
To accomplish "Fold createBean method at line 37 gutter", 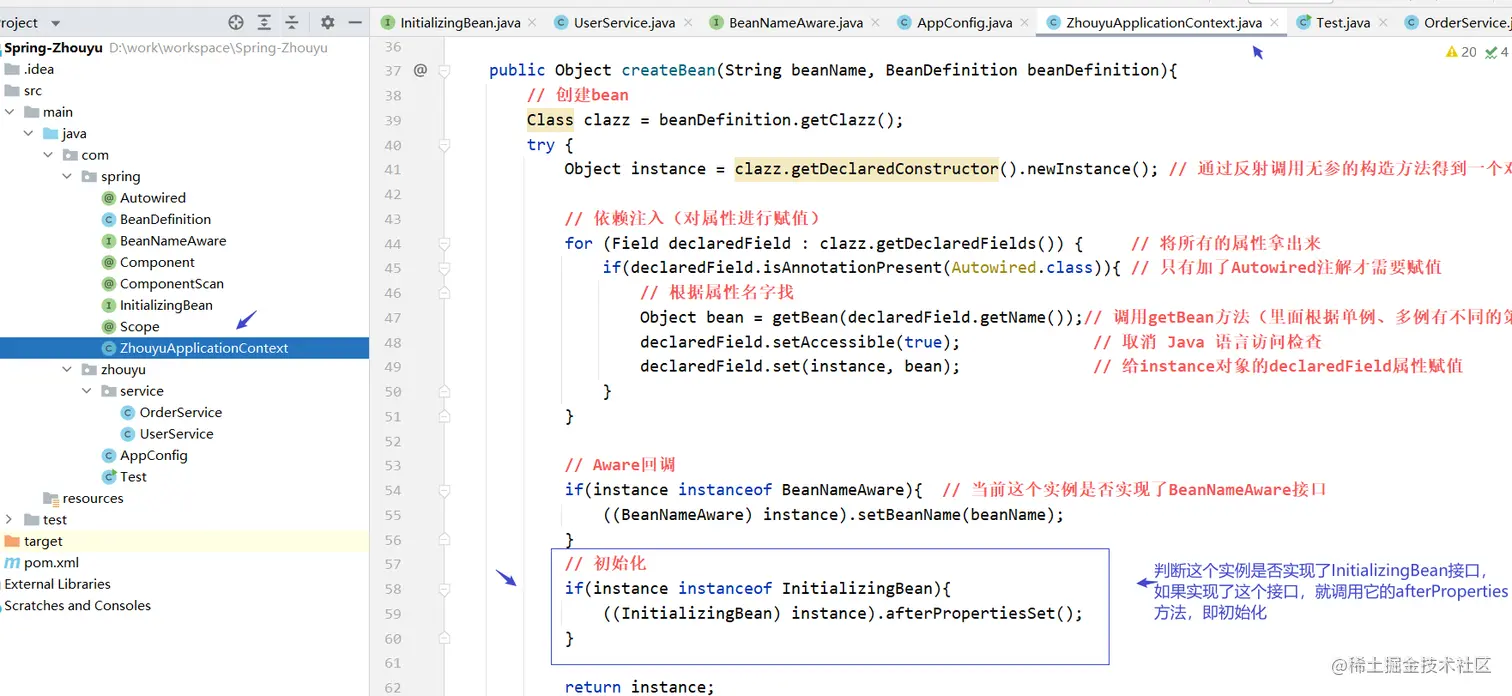I will [445, 70].
